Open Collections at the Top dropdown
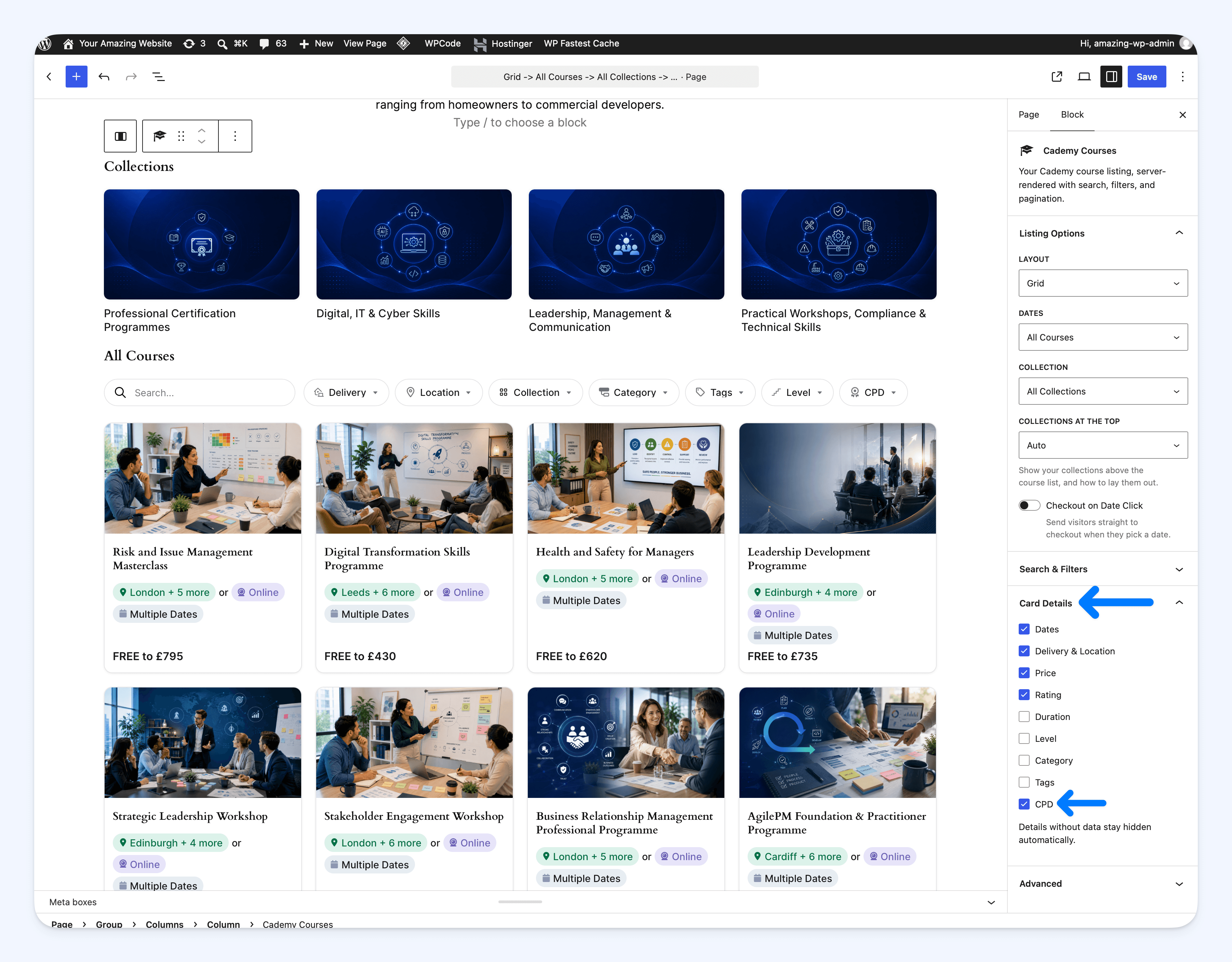1232x962 pixels. 1103,445
